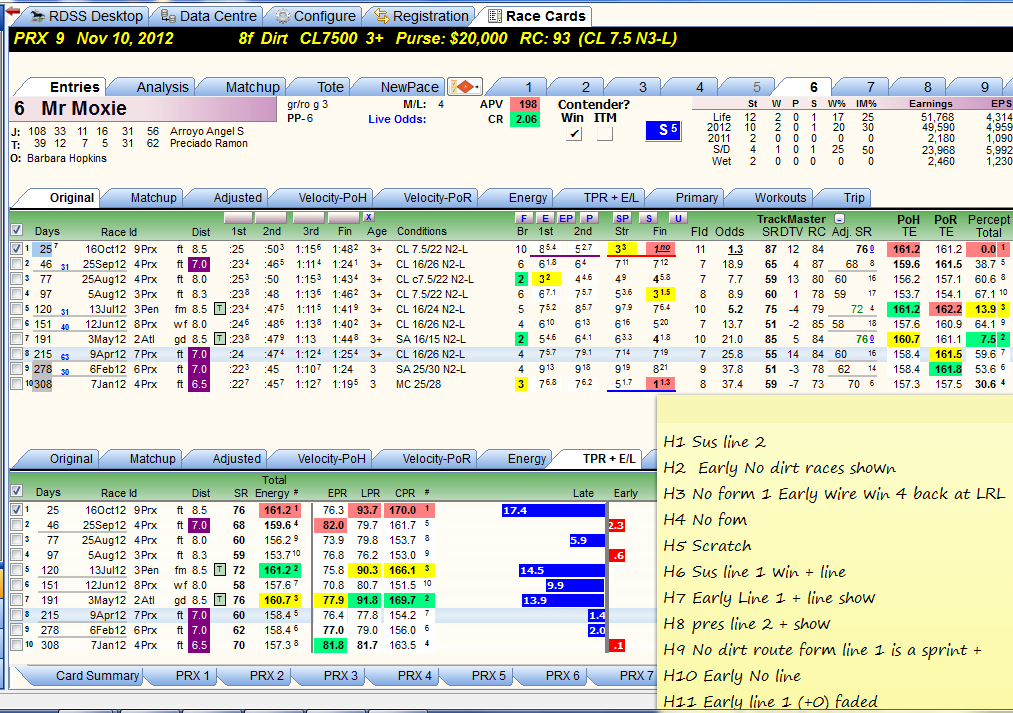
Task: Toggle checkbox for lower 3May12 2Atl line
Action: 16,600
